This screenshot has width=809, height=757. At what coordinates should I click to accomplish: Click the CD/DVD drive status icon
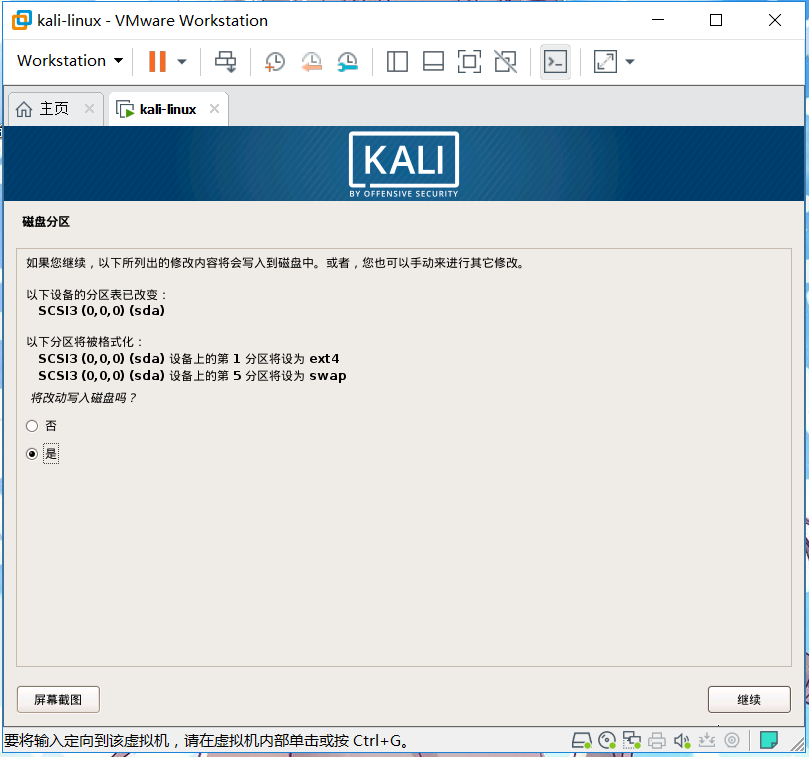point(607,740)
